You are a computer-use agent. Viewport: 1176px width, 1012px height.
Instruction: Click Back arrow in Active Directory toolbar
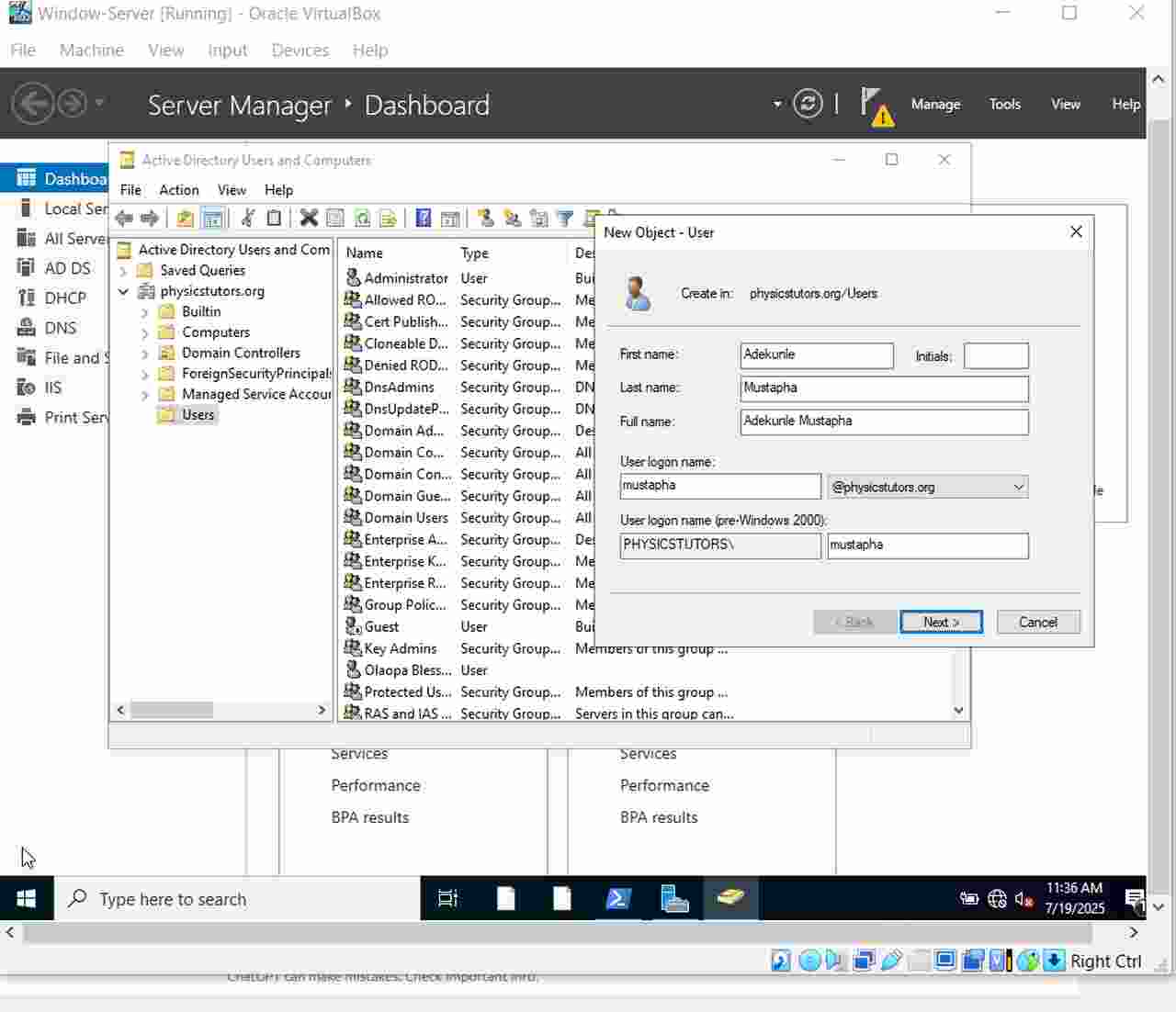(123, 219)
